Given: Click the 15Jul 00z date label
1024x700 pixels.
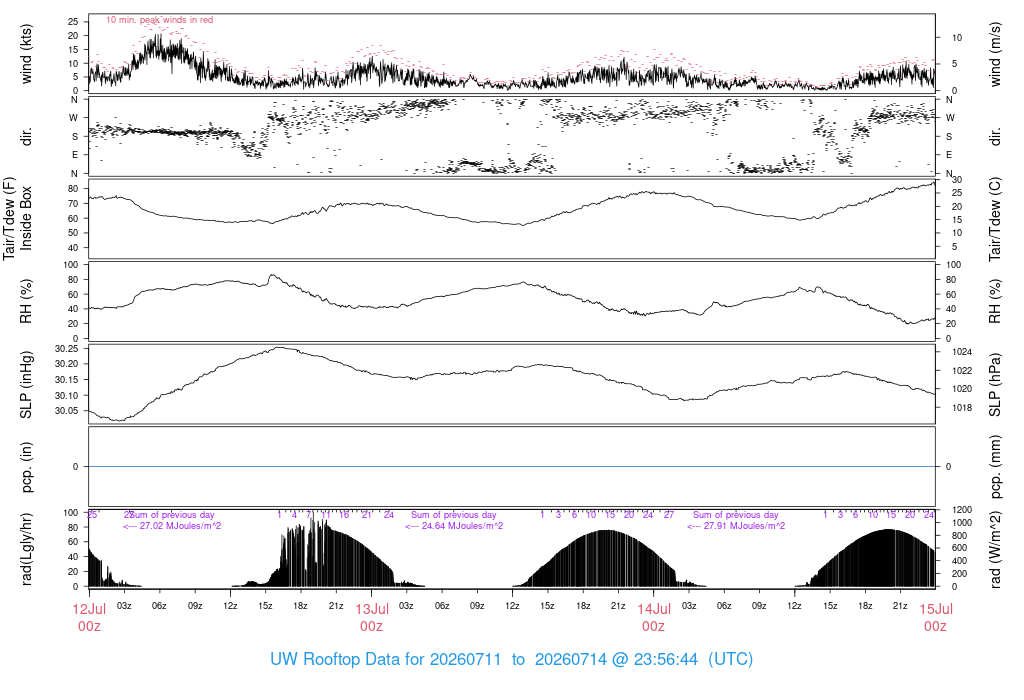Looking at the screenshot, I should (936, 617).
